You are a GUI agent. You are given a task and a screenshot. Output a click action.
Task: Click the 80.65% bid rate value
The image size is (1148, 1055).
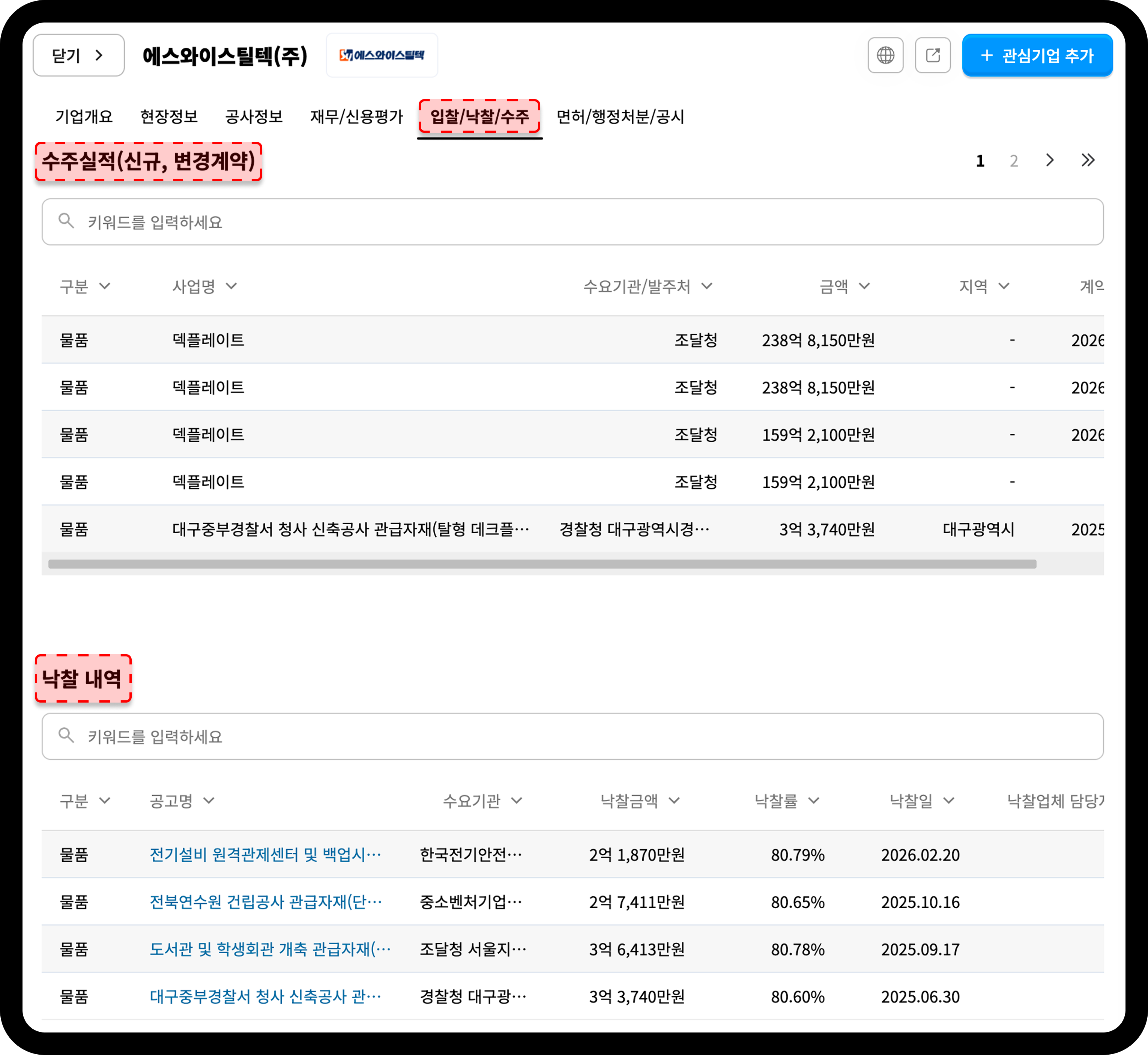[x=797, y=902]
